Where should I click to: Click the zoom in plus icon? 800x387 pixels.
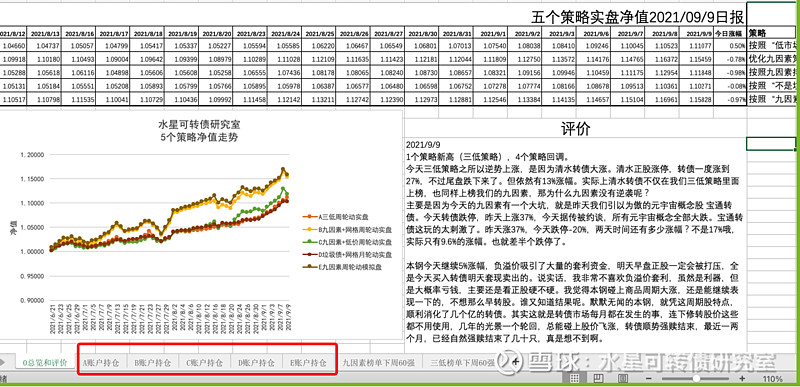(741, 378)
